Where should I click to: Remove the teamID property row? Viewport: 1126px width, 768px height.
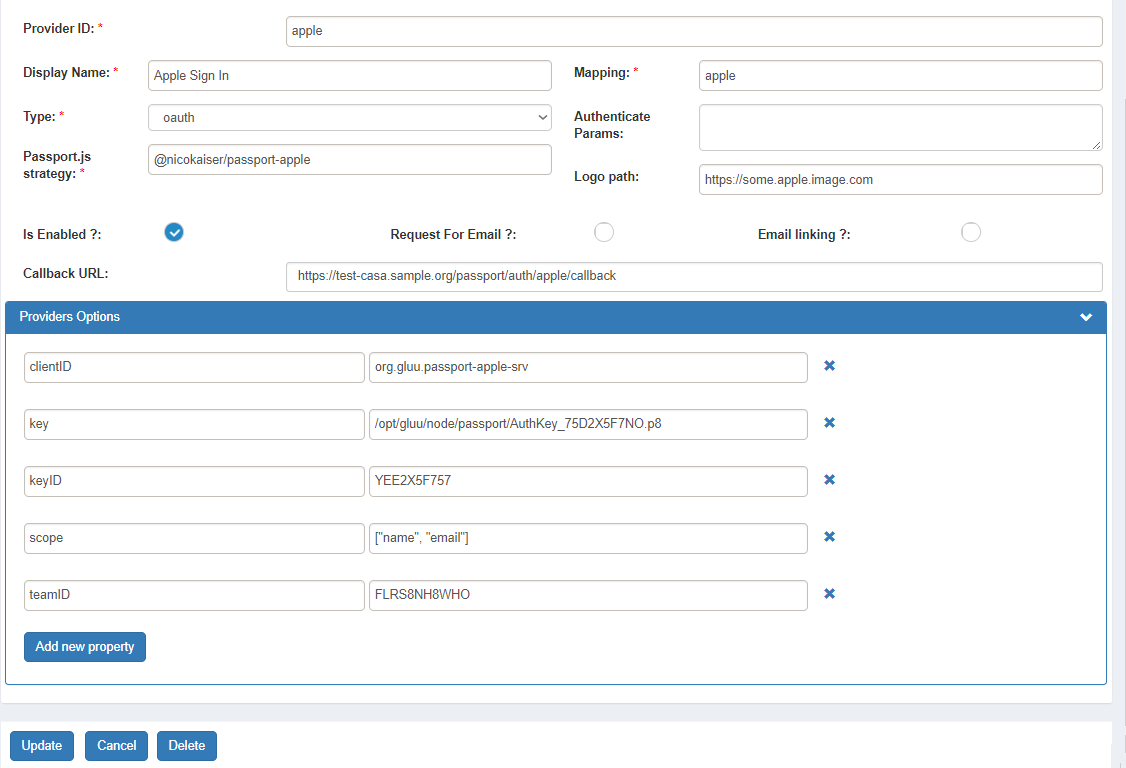coord(829,594)
